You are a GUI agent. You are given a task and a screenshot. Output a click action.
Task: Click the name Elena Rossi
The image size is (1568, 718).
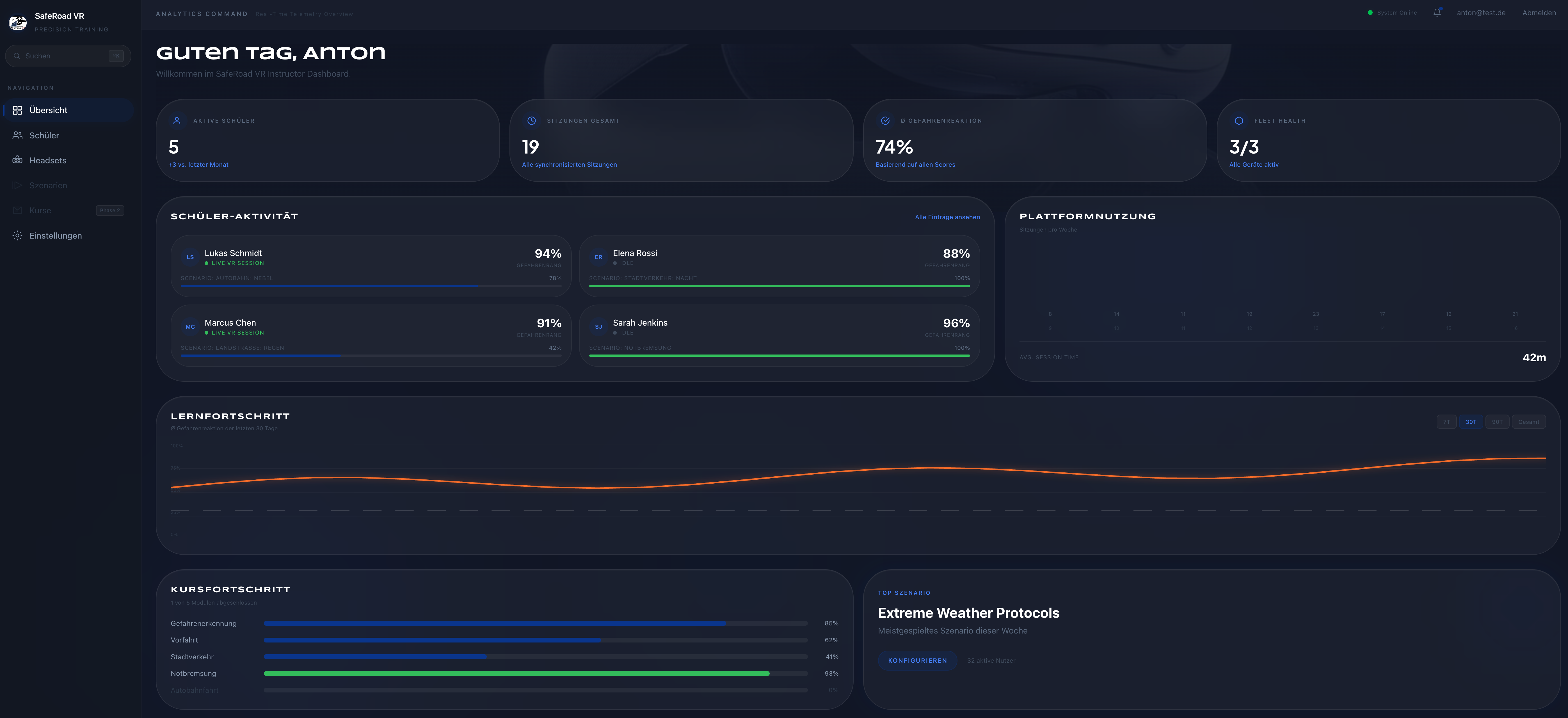(x=635, y=253)
